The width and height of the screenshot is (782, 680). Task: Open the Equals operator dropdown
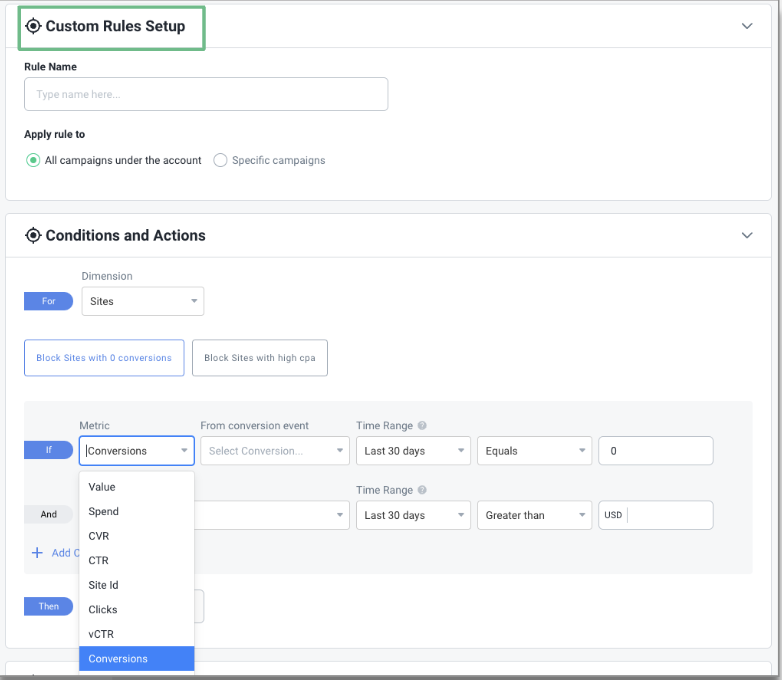[x=534, y=451]
